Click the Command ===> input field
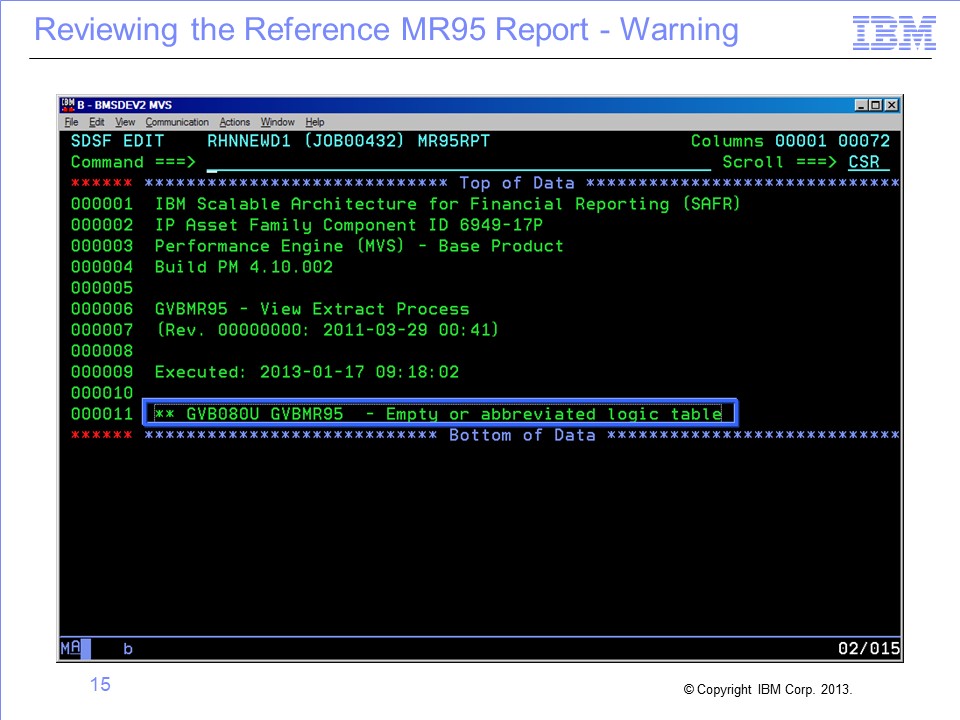This screenshot has height=720, width=960. tap(459, 163)
